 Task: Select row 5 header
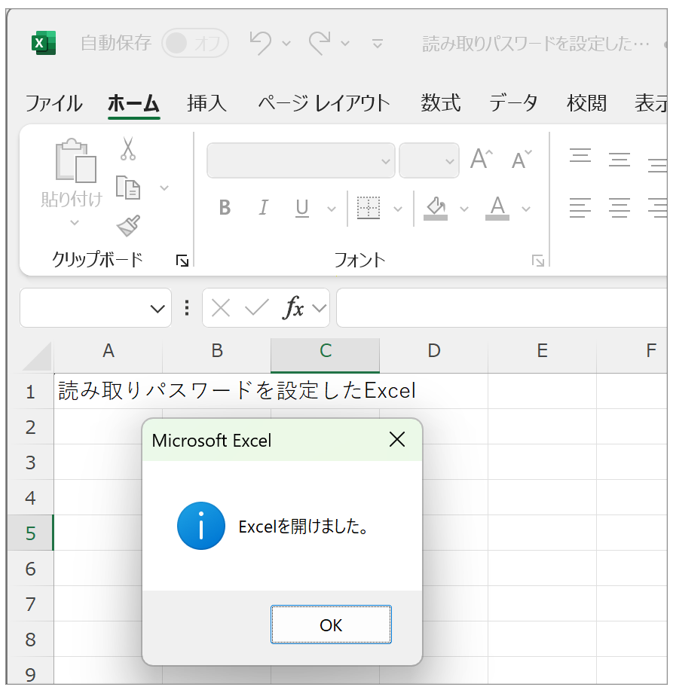(x=30, y=533)
